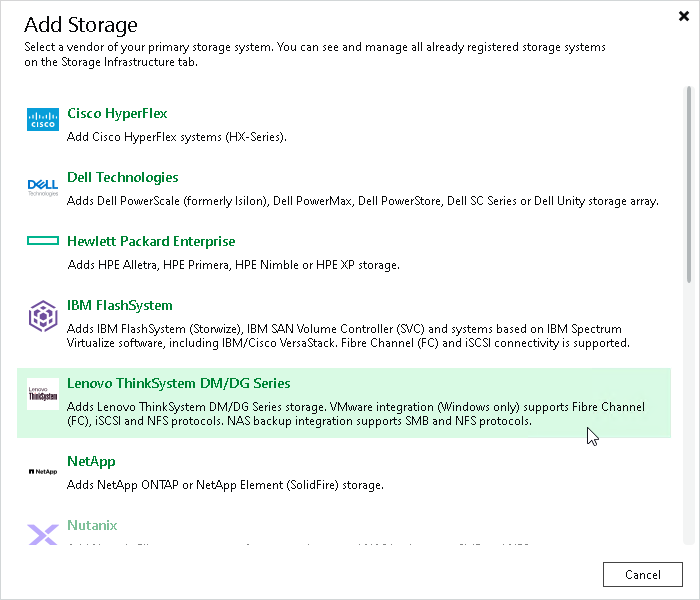Image resolution: width=700 pixels, height=600 pixels.
Task: Click the scrollbar track below the thumb
Action: point(689,413)
